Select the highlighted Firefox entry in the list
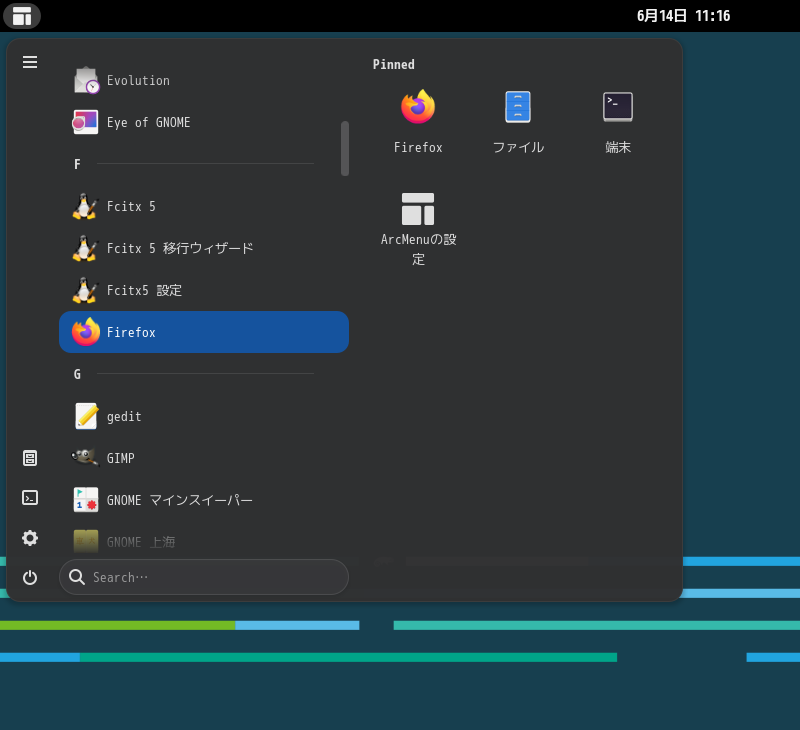800x730 pixels. [x=204, y=332]
